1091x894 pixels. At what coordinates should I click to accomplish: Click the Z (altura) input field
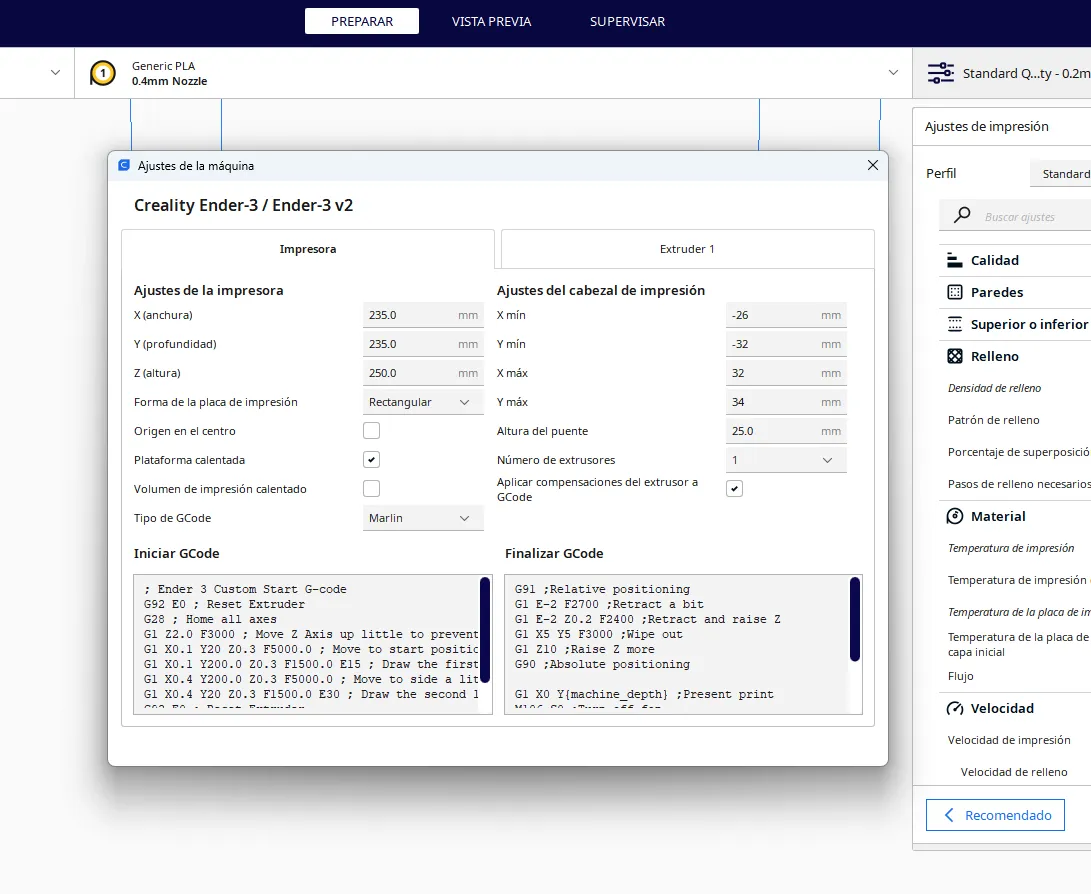click(423, 373)
